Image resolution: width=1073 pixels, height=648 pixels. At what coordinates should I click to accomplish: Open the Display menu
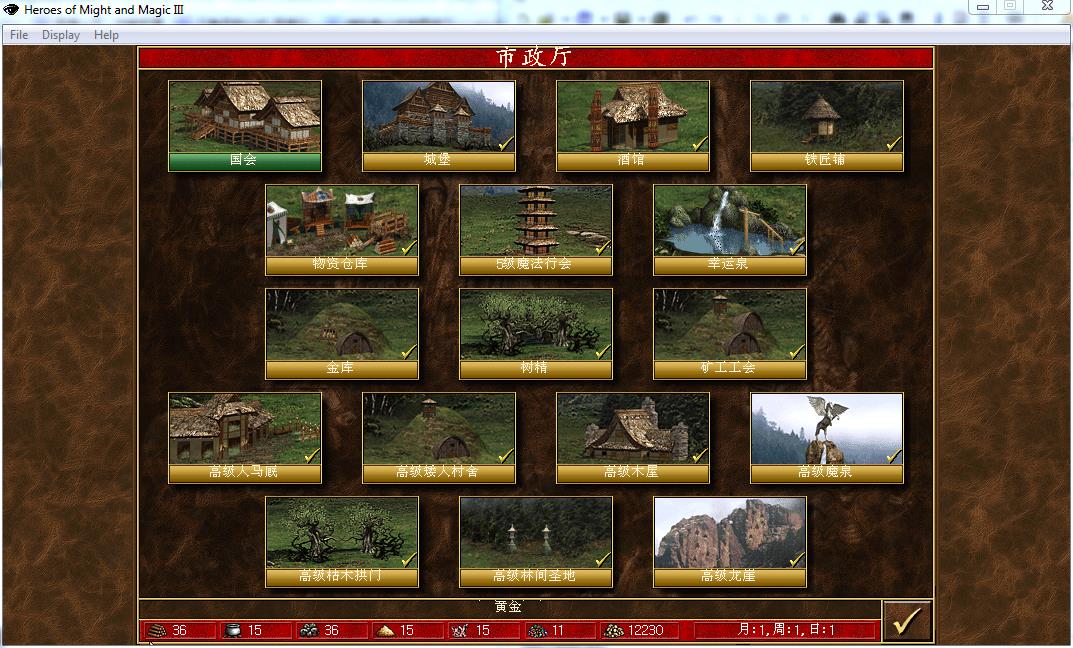pyautogui.click(x=61, y=35)
